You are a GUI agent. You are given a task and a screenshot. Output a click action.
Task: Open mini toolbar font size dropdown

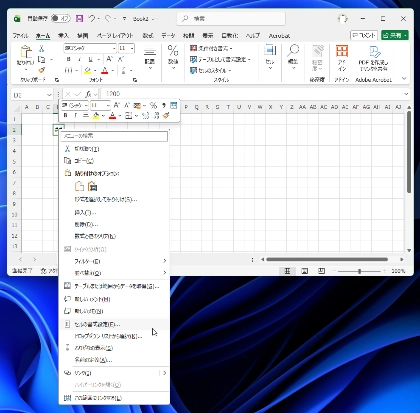pyautogui.click(x=108, y=105)
